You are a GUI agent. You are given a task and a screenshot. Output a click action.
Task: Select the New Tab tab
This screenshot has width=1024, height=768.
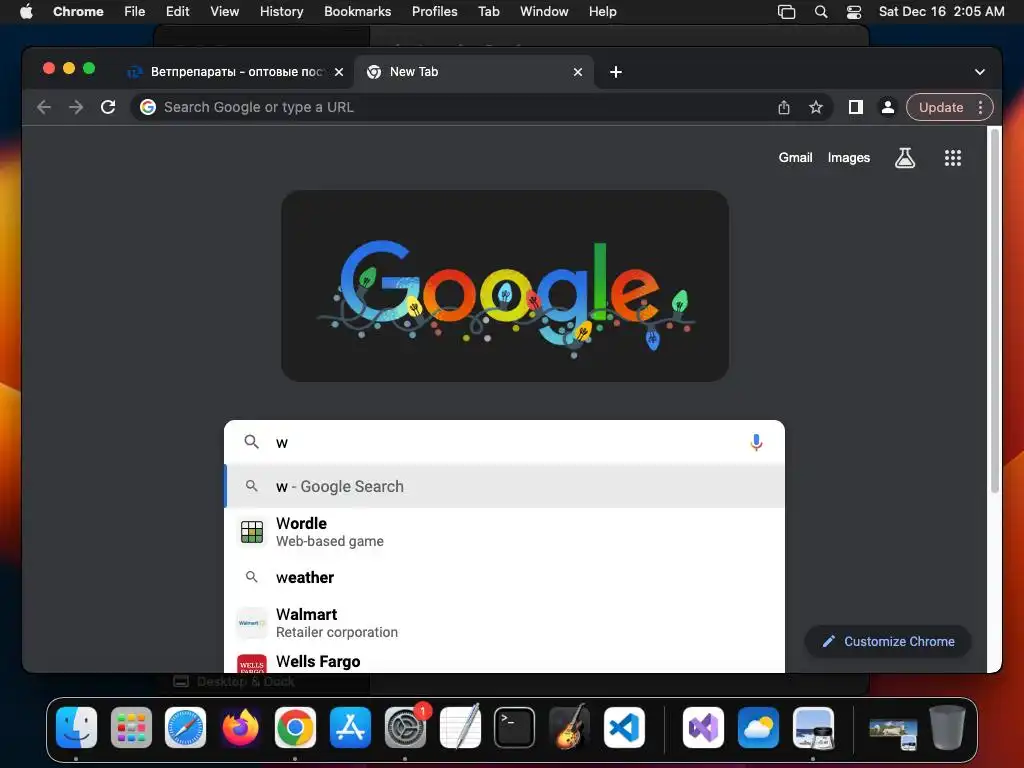click(473, 72)
